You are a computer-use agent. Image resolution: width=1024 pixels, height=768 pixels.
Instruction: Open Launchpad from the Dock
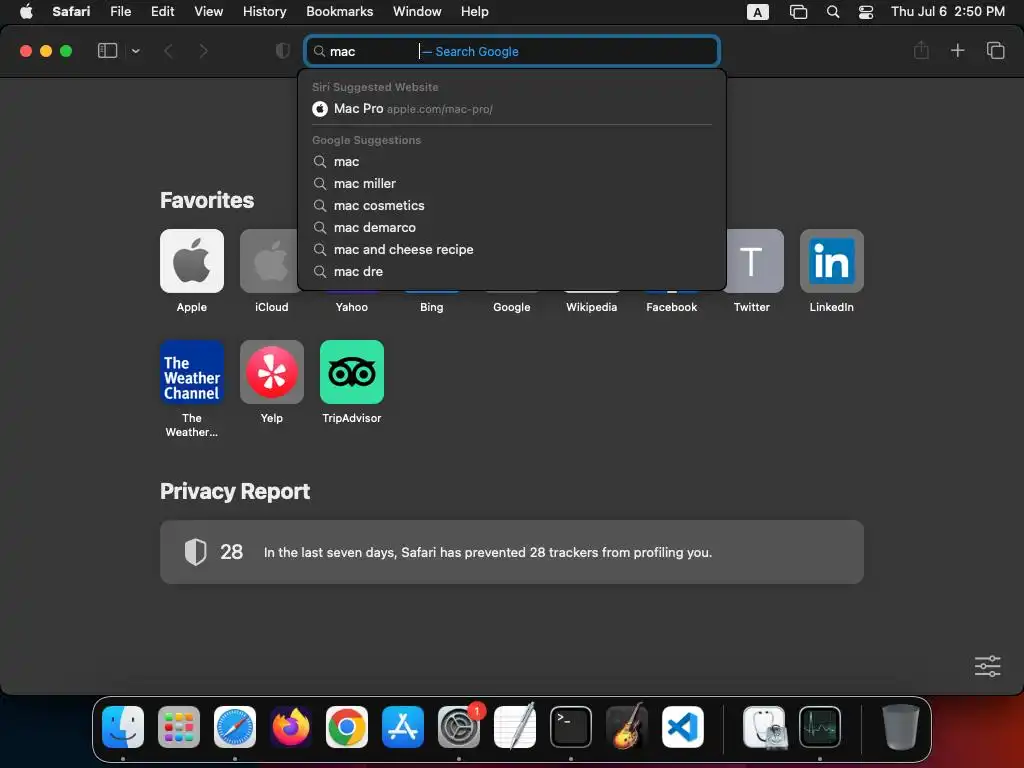pos(179,726)
